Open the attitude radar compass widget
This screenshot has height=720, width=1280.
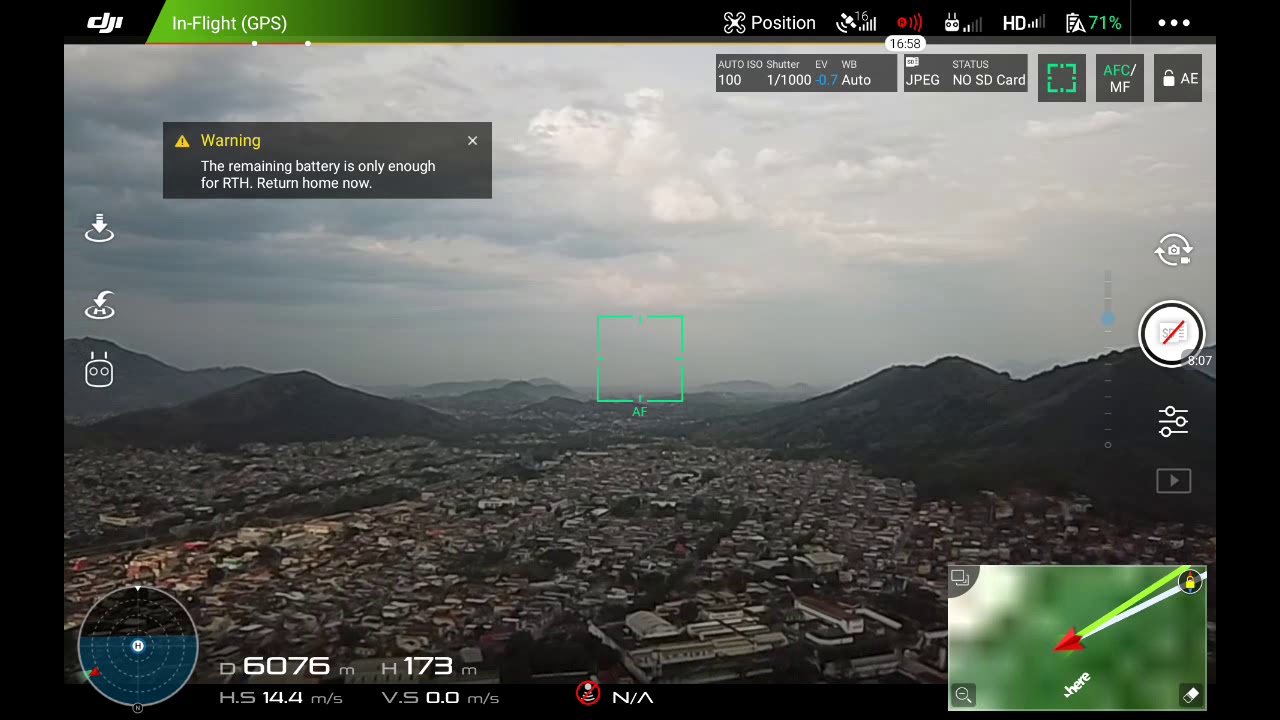(x=138, y=645)
